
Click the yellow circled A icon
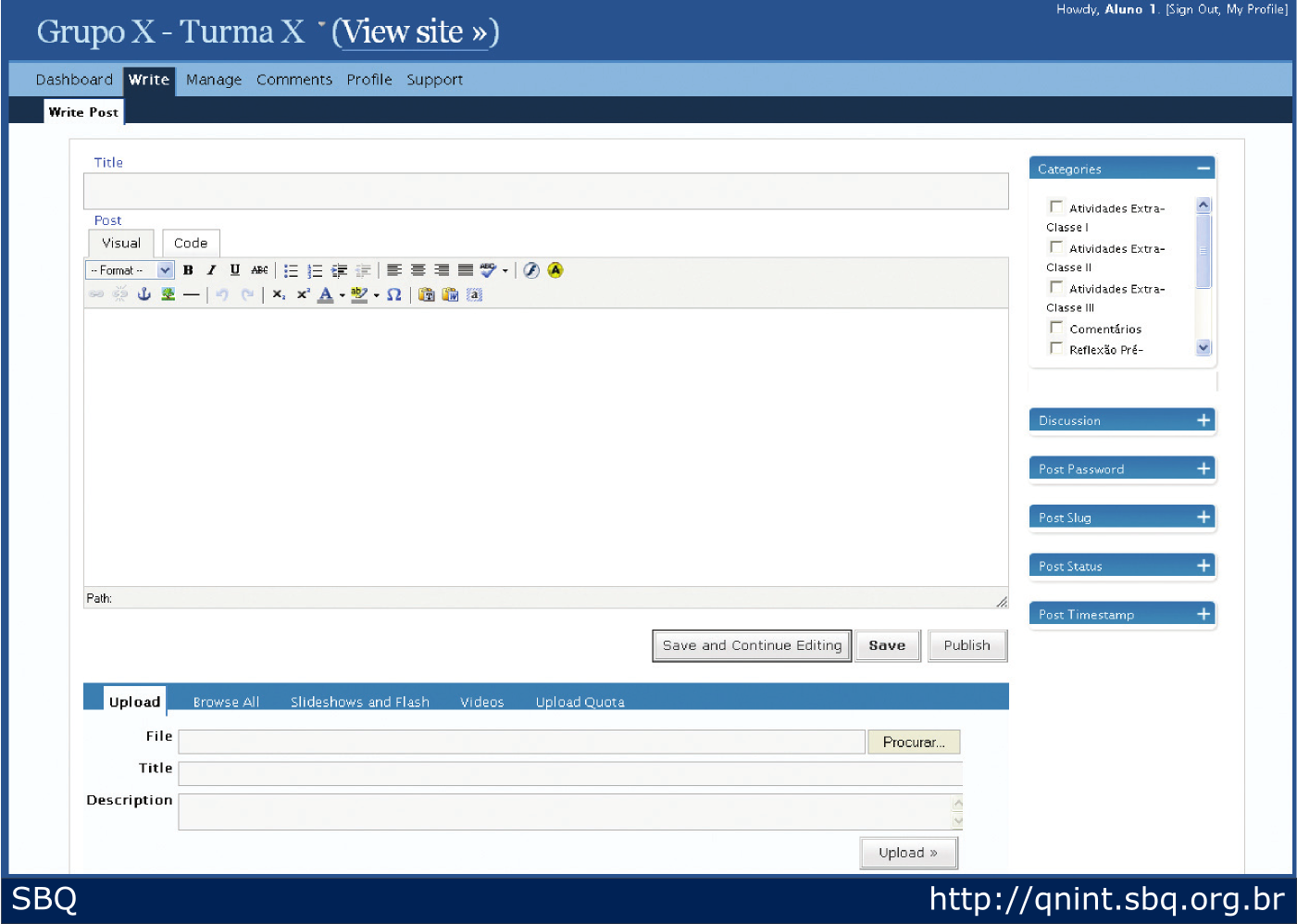(555, 270)
